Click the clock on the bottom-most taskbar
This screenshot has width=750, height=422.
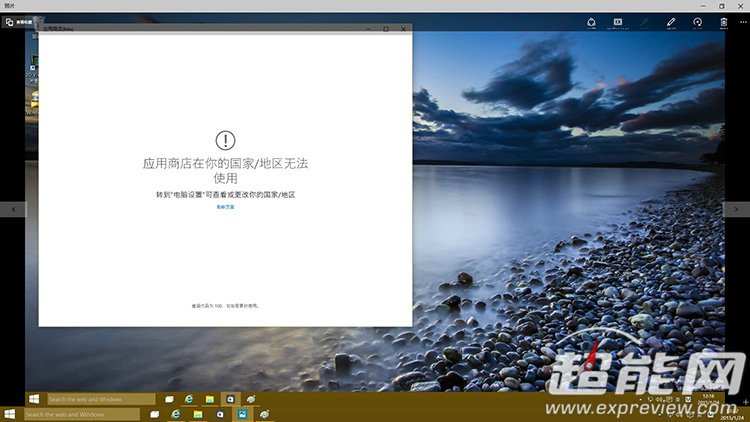710,414
